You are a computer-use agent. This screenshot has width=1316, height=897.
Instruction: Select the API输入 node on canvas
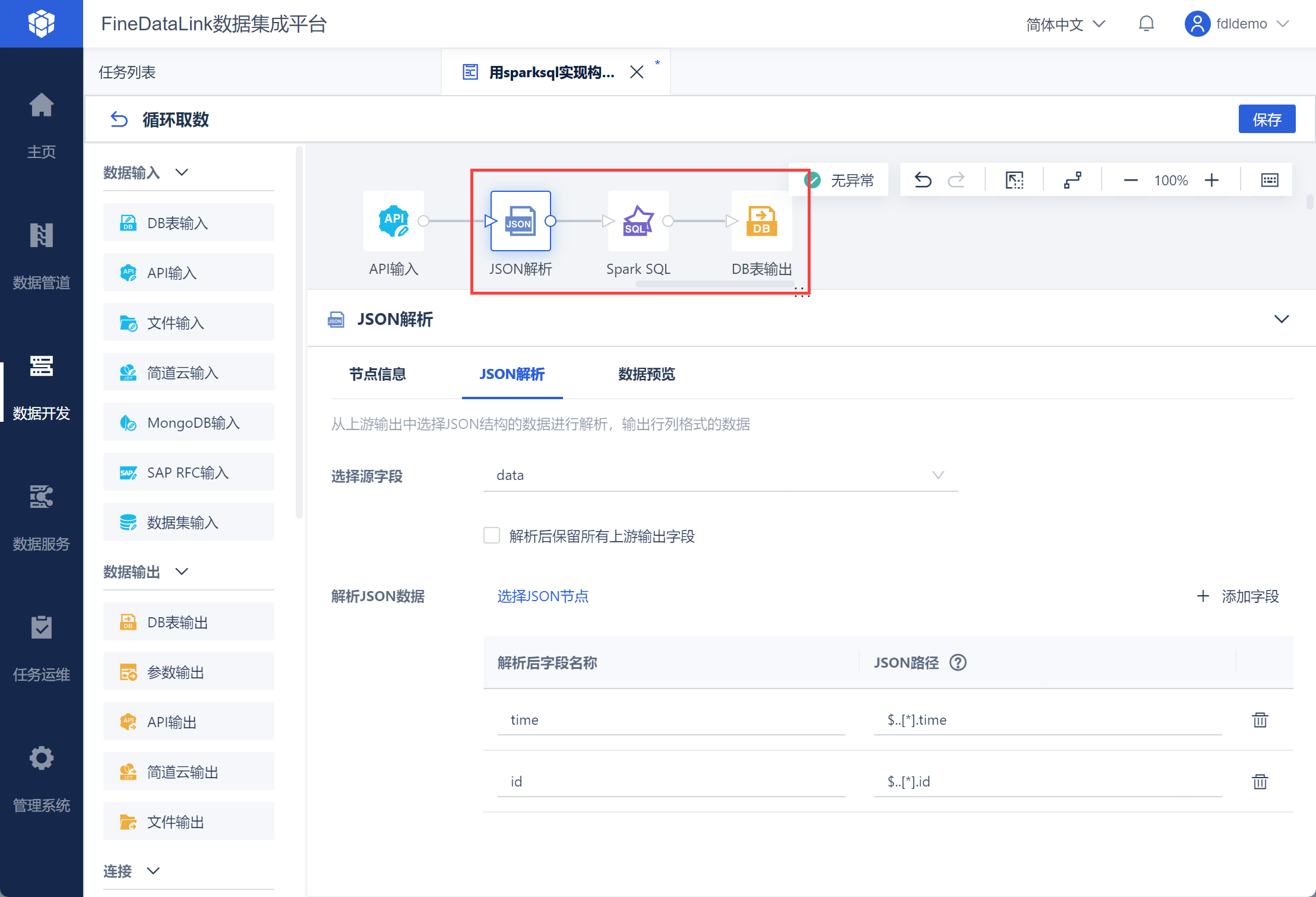coord(393,221)
